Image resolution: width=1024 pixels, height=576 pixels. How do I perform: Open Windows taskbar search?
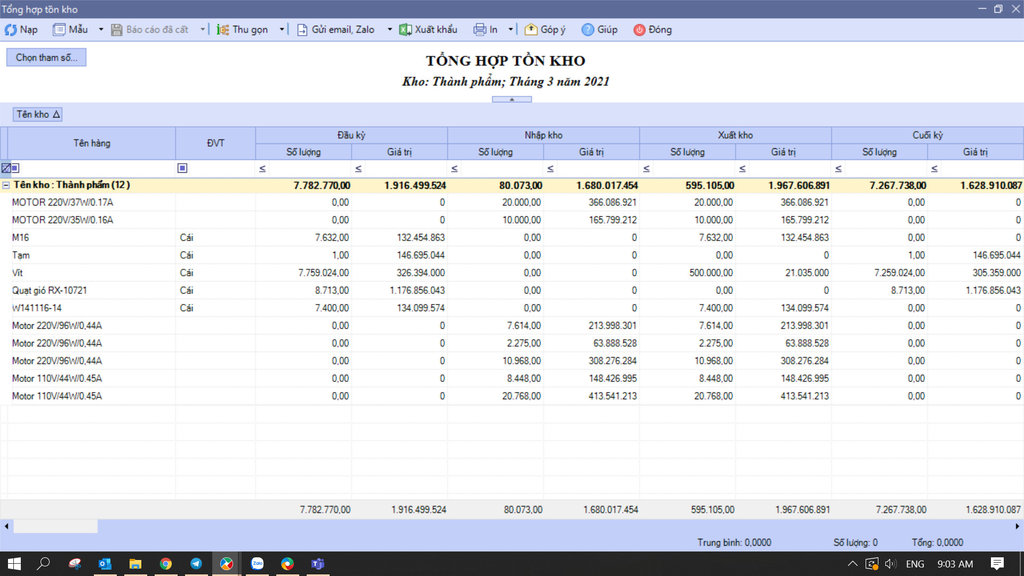(x=43, y=564)
